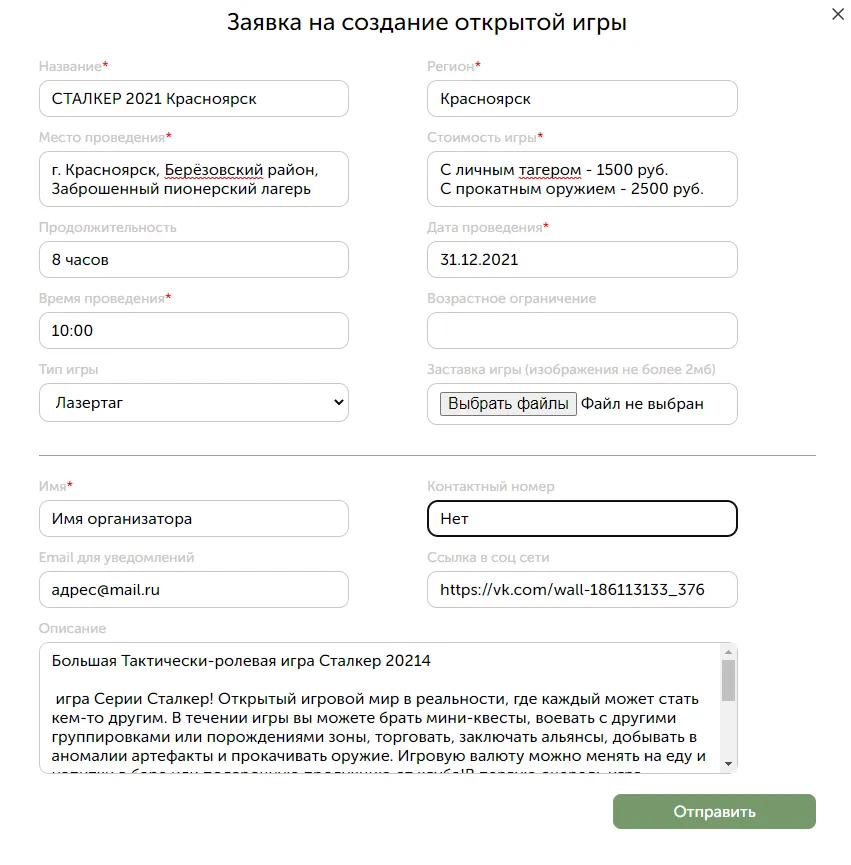Click inside the Описание text area
This screenshot has height=865, width=851.
[x=381, y=708]
